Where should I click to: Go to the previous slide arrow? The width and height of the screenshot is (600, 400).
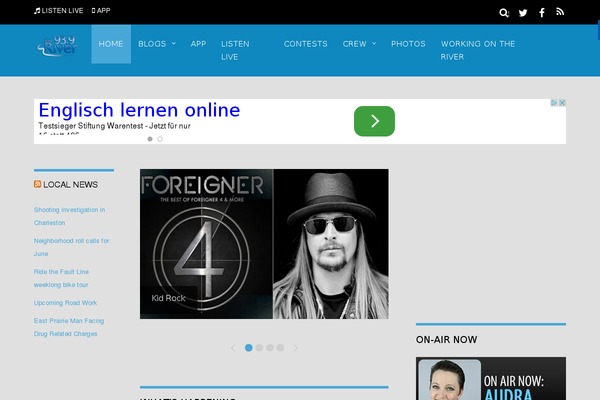[233, 348]
